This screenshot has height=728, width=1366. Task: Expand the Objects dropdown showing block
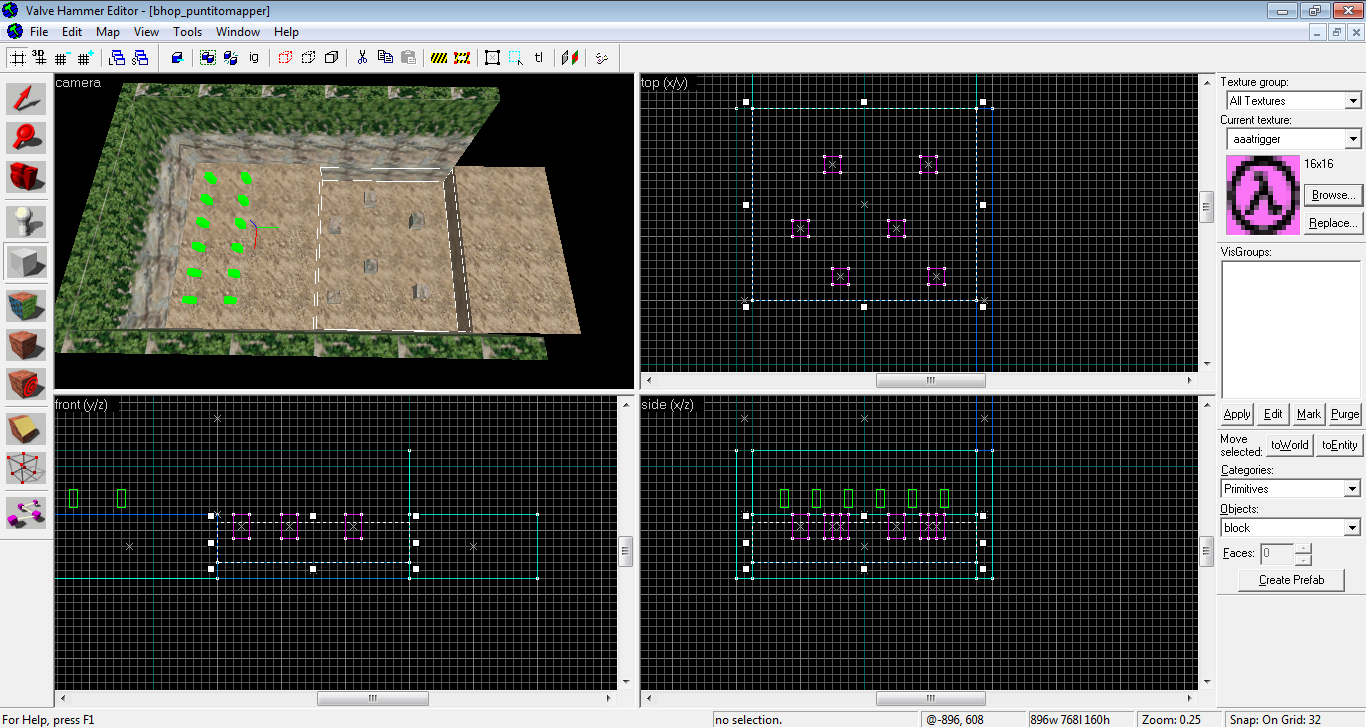pos(1353,527)
